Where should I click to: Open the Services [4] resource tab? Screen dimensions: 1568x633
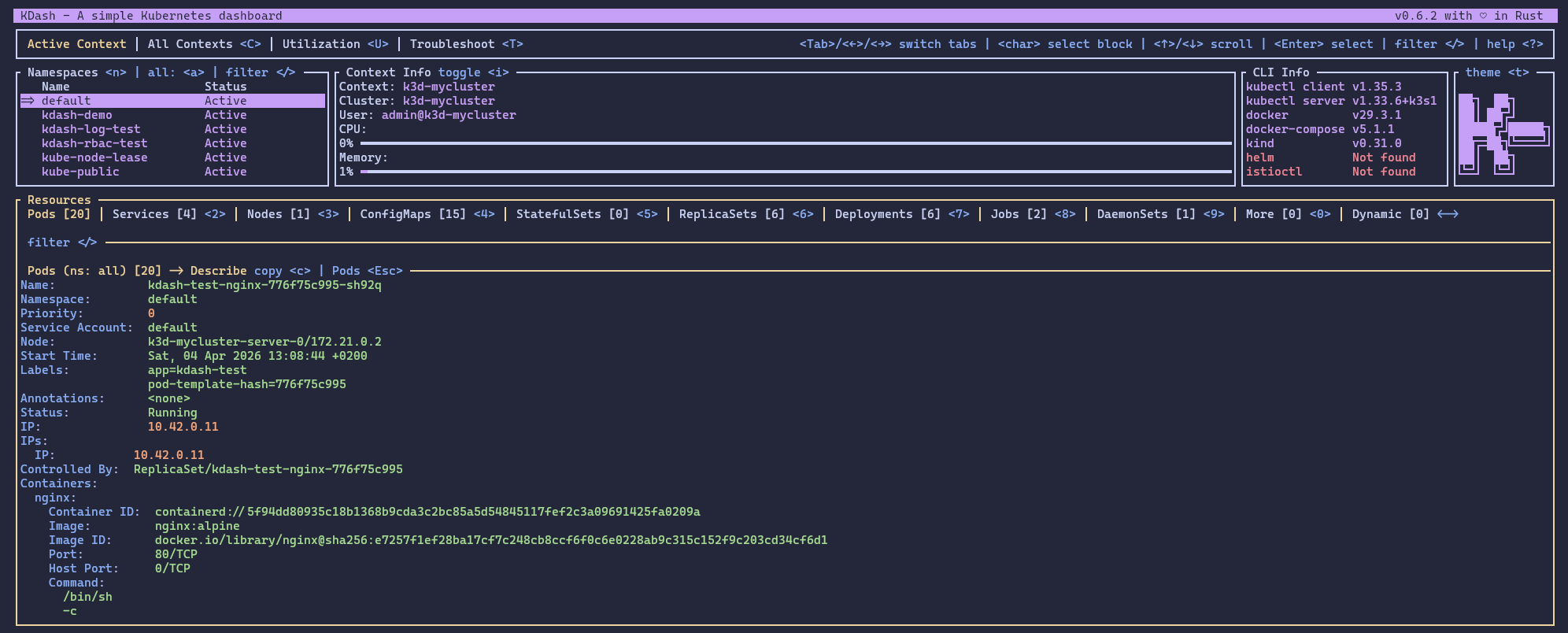tap(169, 214)
